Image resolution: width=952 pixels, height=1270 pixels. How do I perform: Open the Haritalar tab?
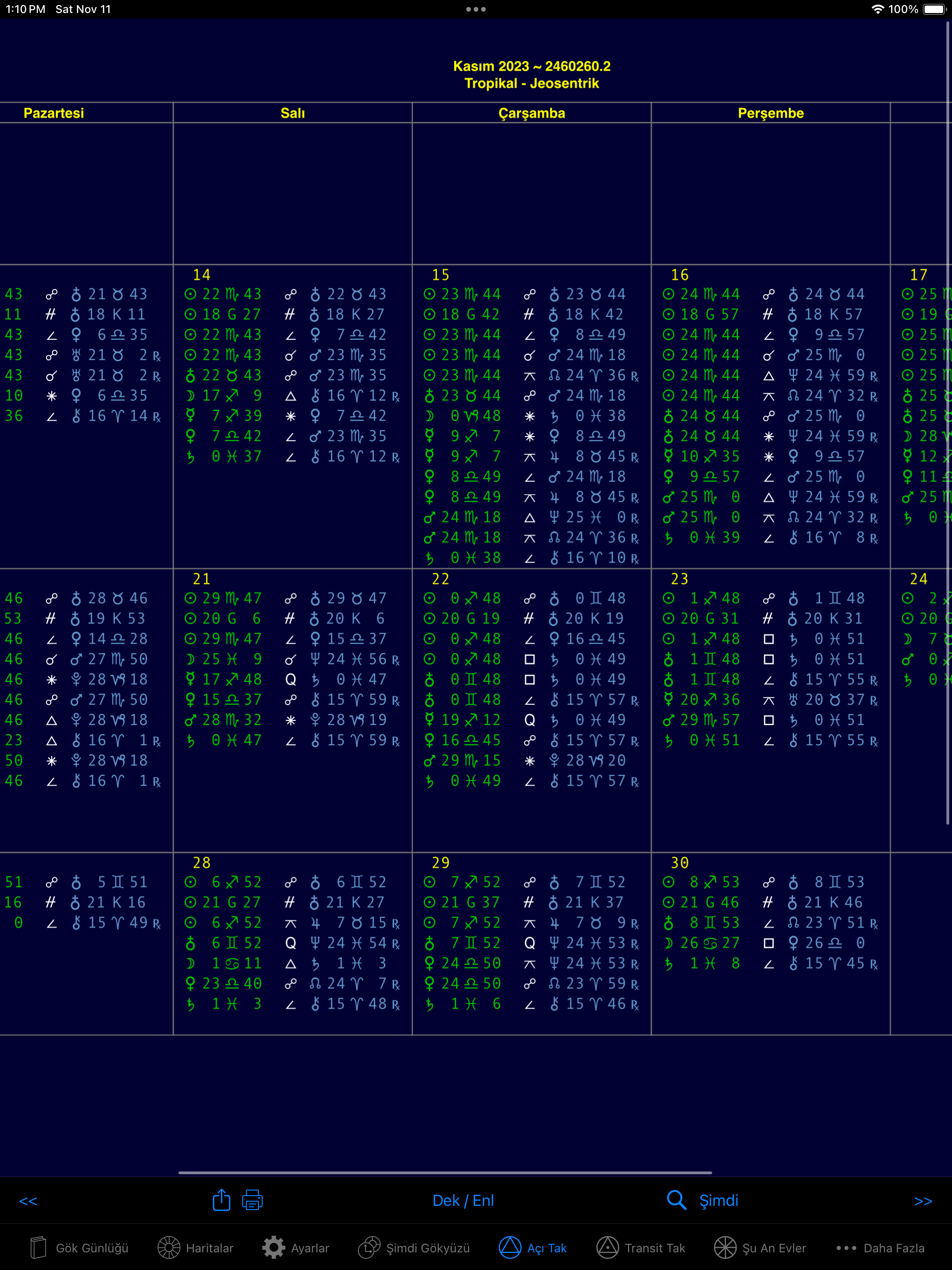pos(195,1248)
